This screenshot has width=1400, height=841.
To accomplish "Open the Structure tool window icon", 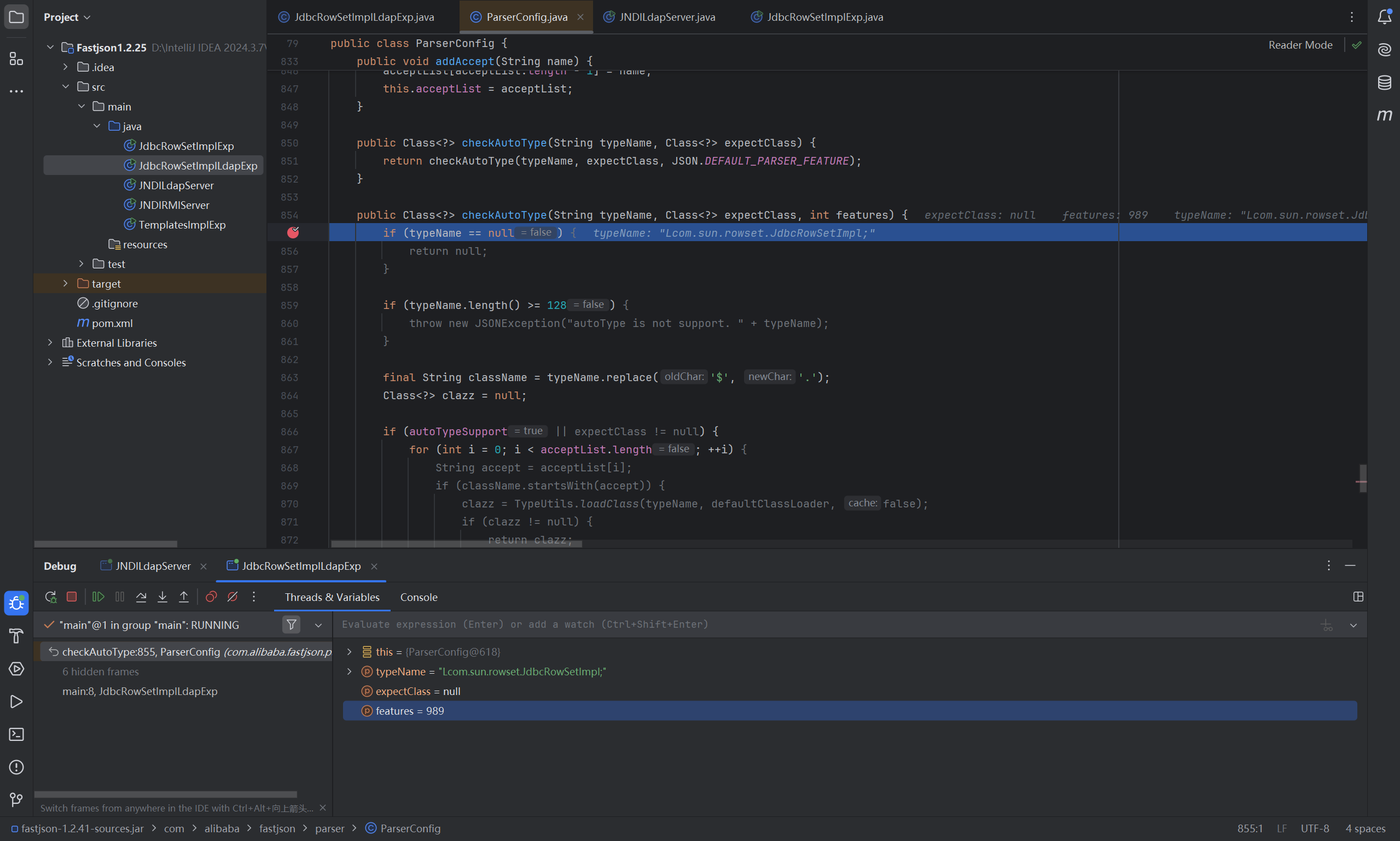I will point(16,59).
